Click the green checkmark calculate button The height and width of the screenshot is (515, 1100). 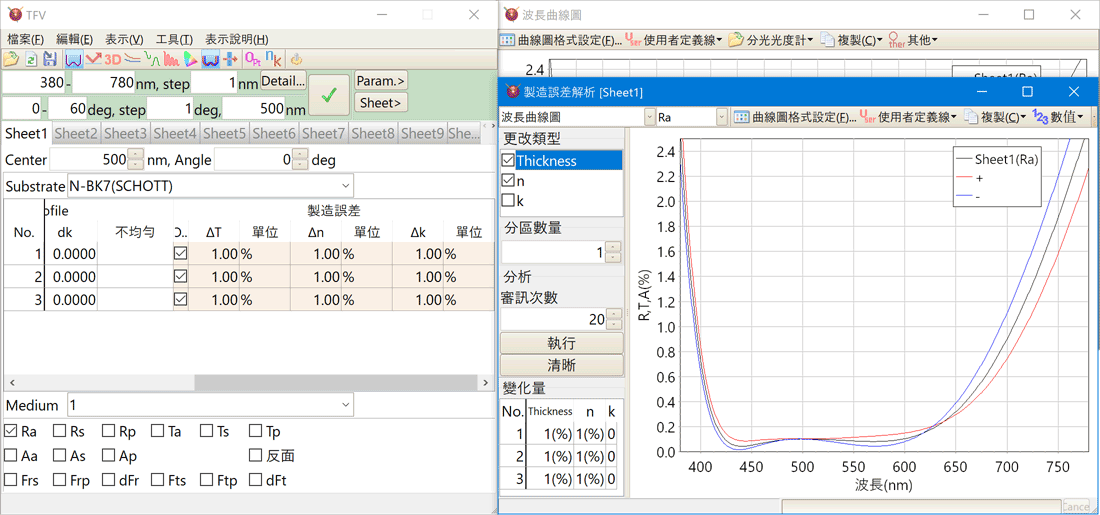329,95
